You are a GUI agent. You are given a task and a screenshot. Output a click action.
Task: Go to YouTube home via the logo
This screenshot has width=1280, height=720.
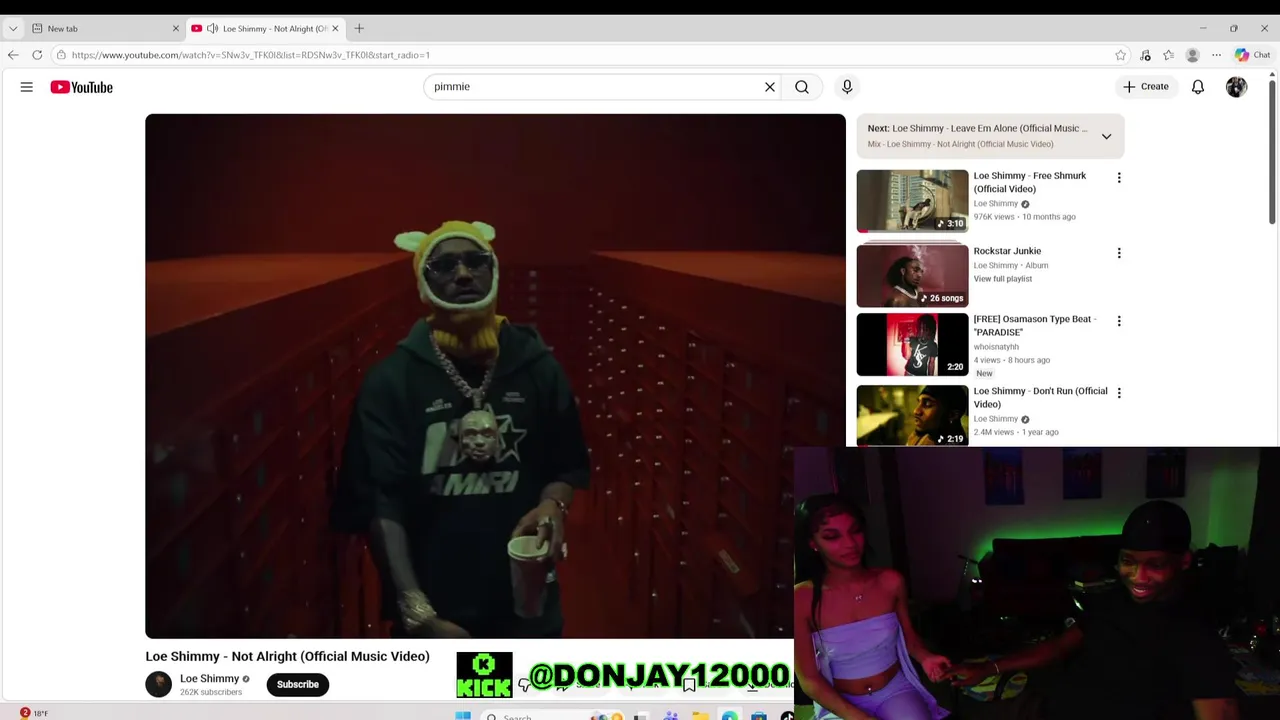point(82,87)
